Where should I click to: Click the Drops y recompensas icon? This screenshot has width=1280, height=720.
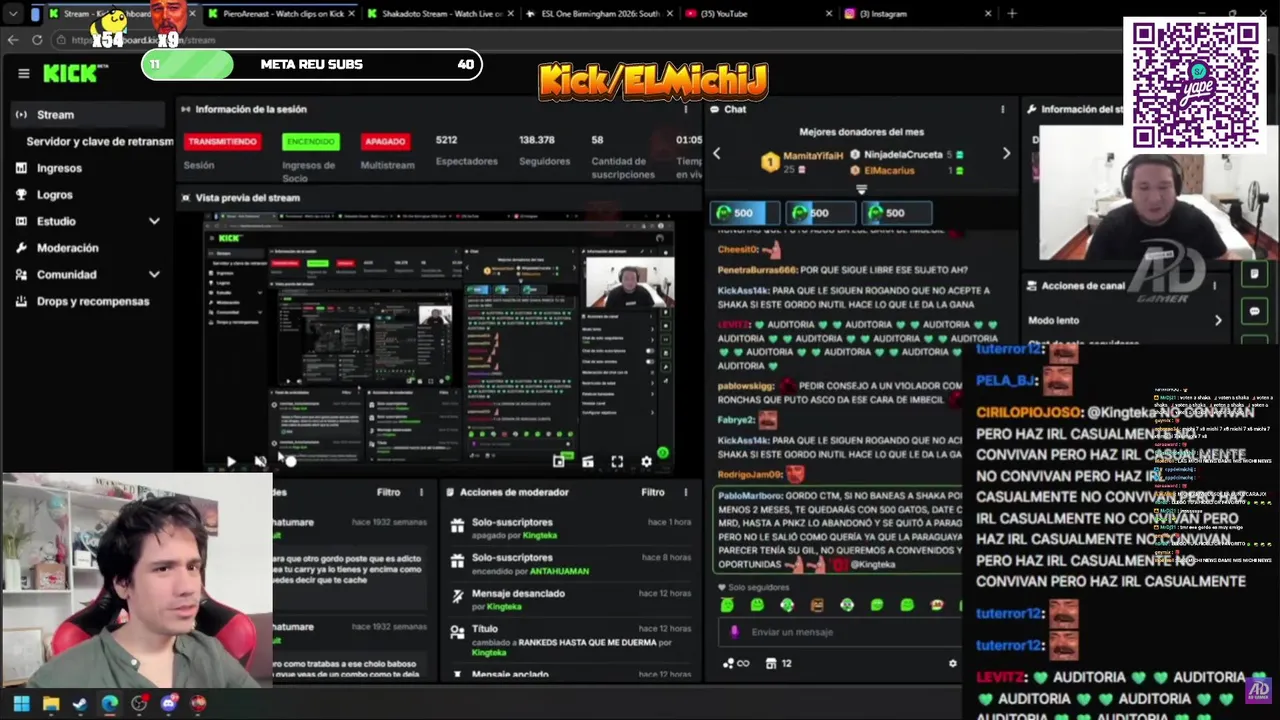pos(21,301)
